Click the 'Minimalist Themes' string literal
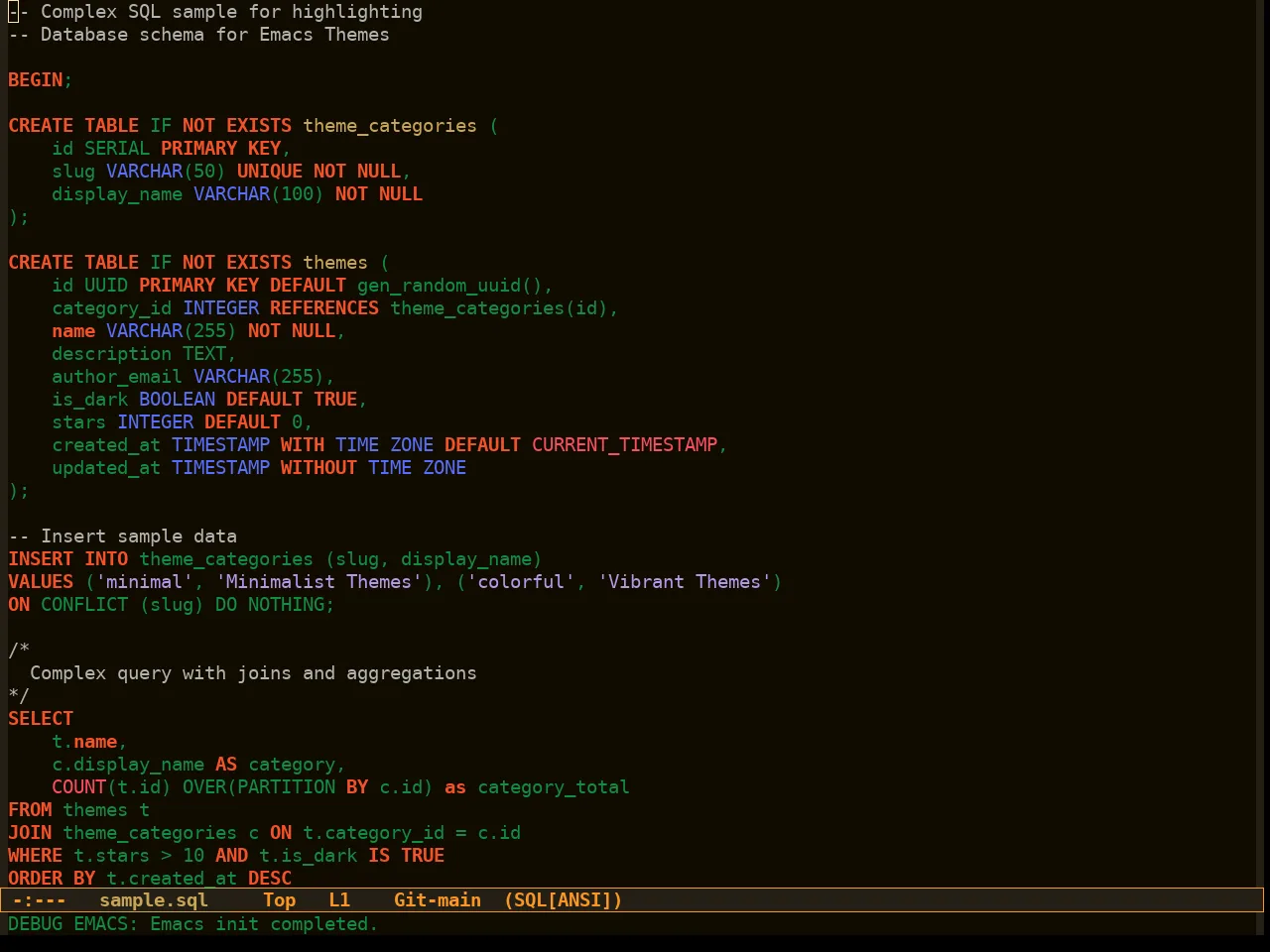 point(318,582)
